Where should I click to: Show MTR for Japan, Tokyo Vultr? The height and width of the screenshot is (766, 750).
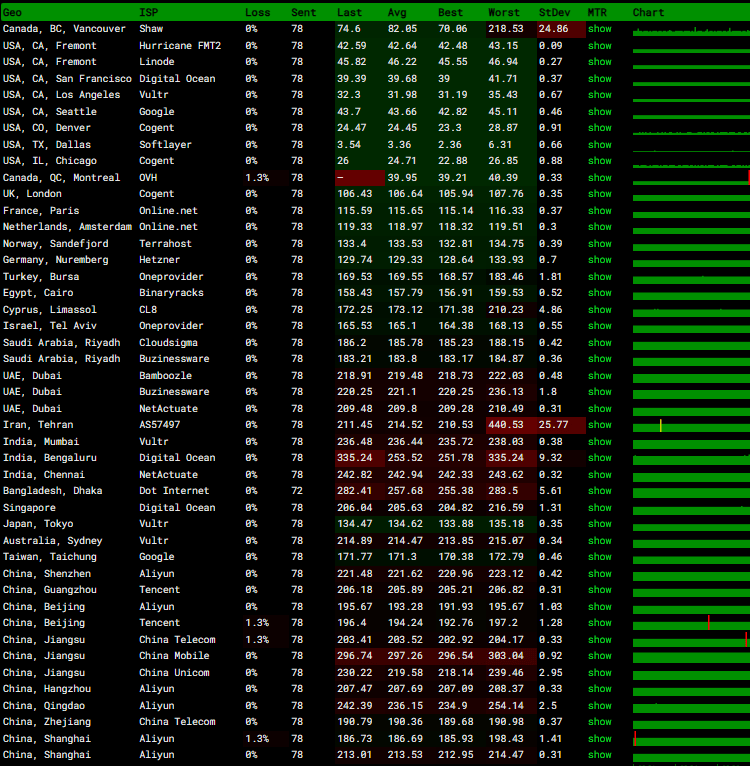(600, 524)
